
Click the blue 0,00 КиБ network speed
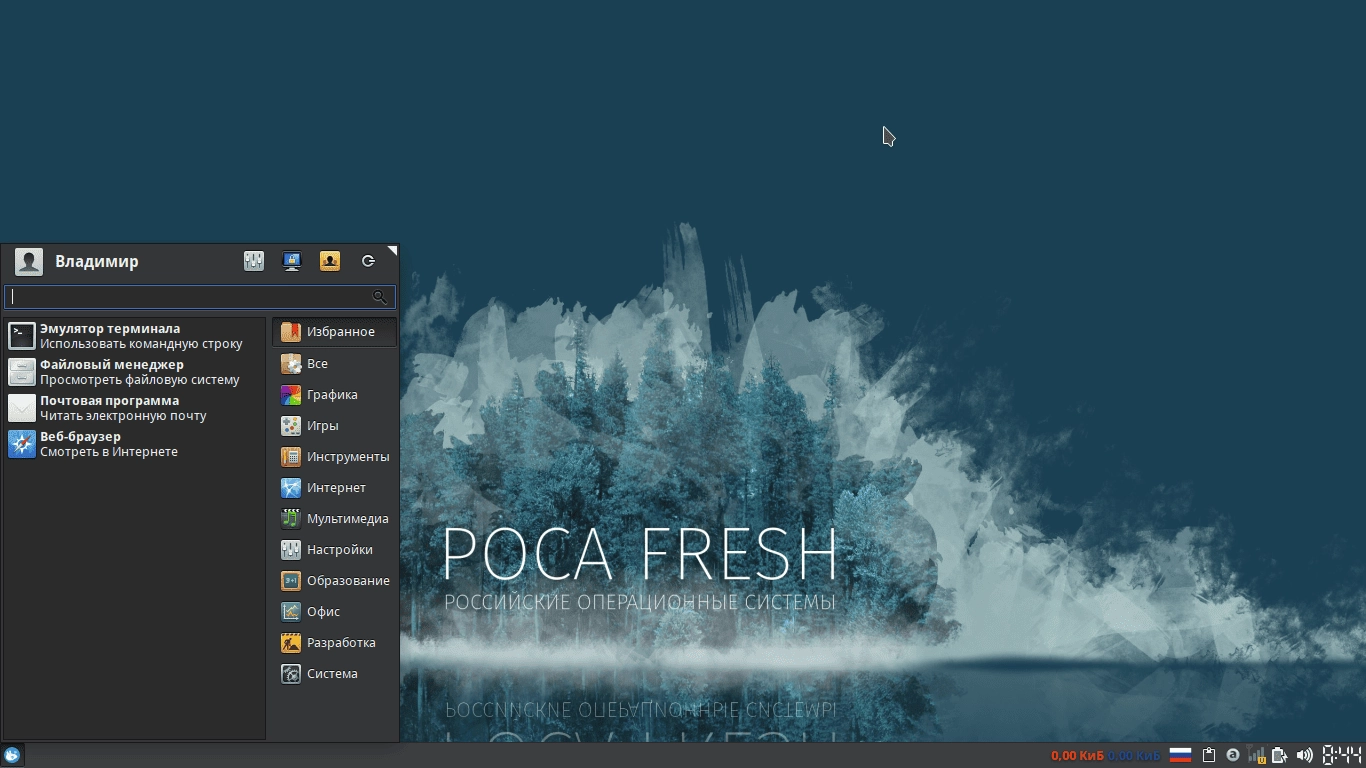click(x=1135, y=755)
